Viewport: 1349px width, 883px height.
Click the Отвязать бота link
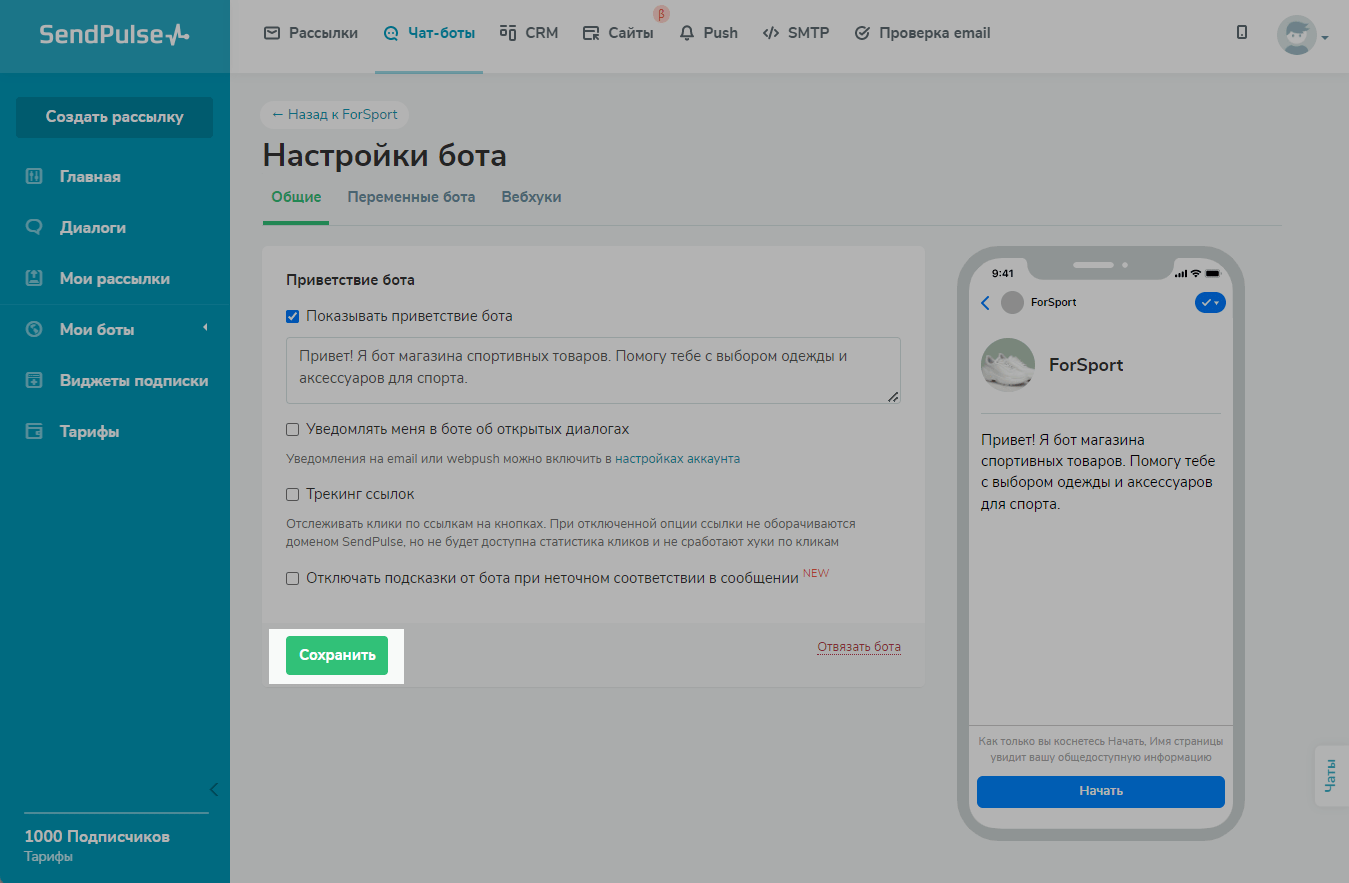click(859, 646)
